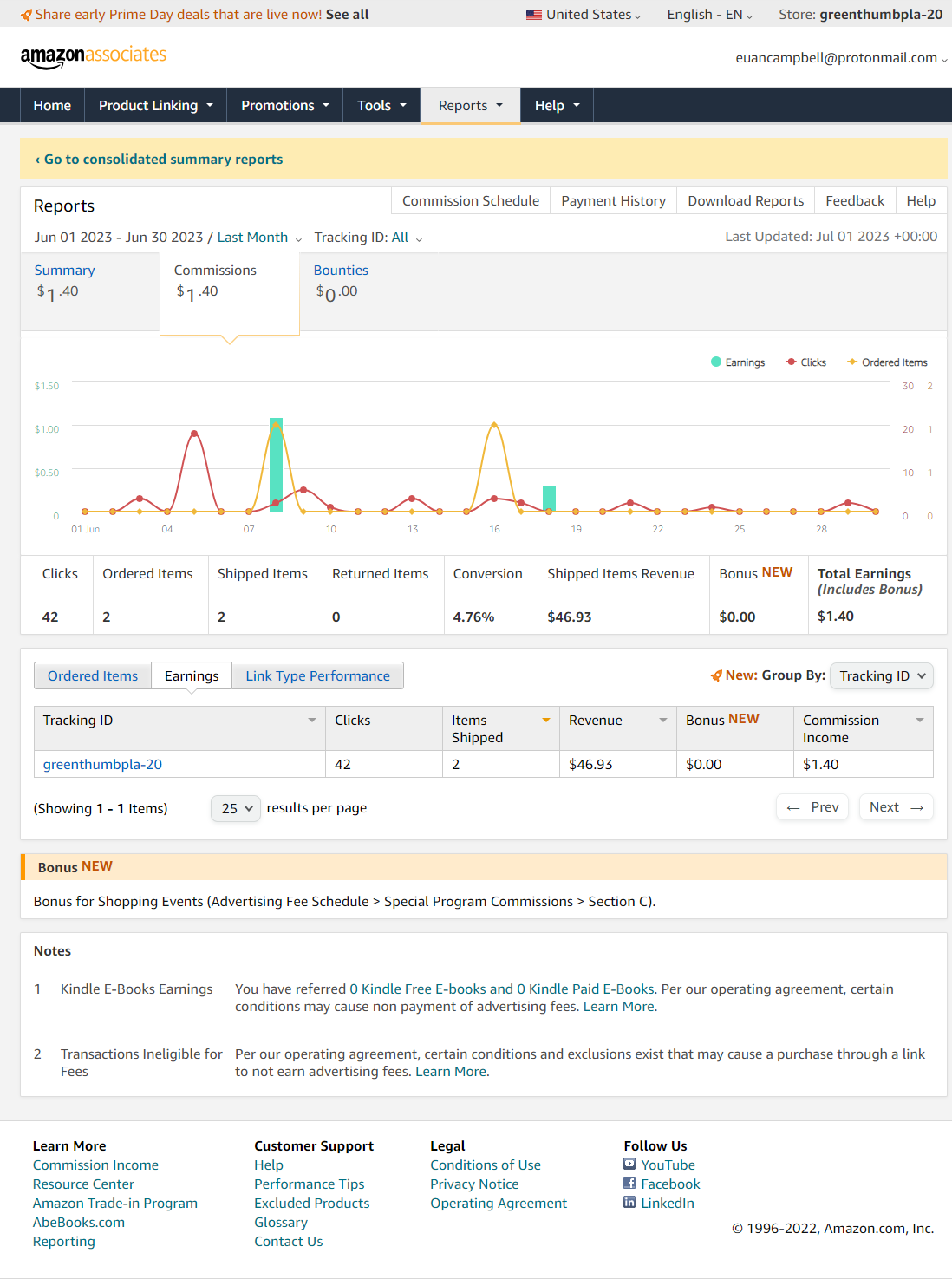The height and width of the screenshot is (1279, 952).
Task: Open the Privacy Notice link
Action: (474, 1184)
